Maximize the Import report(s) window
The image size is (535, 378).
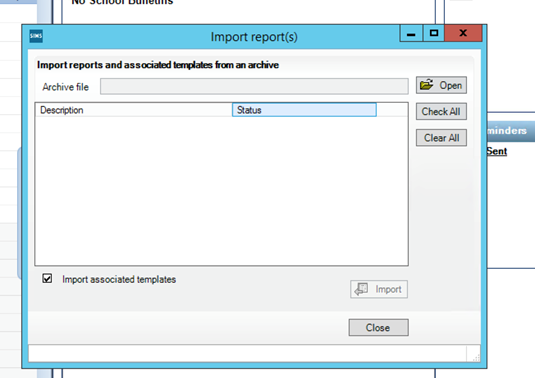click(434, 33)
